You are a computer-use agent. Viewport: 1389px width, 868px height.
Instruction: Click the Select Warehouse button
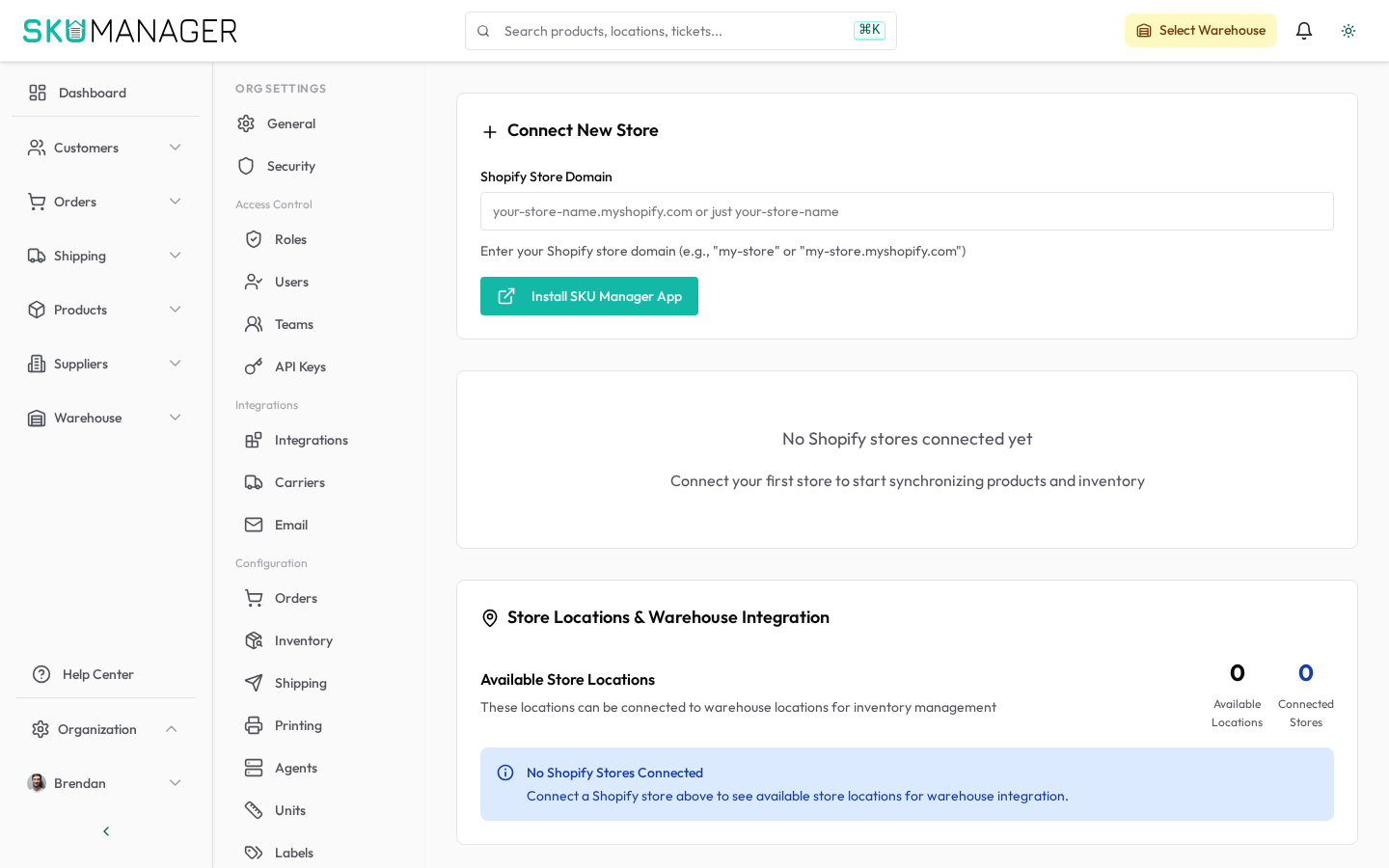1201,31
